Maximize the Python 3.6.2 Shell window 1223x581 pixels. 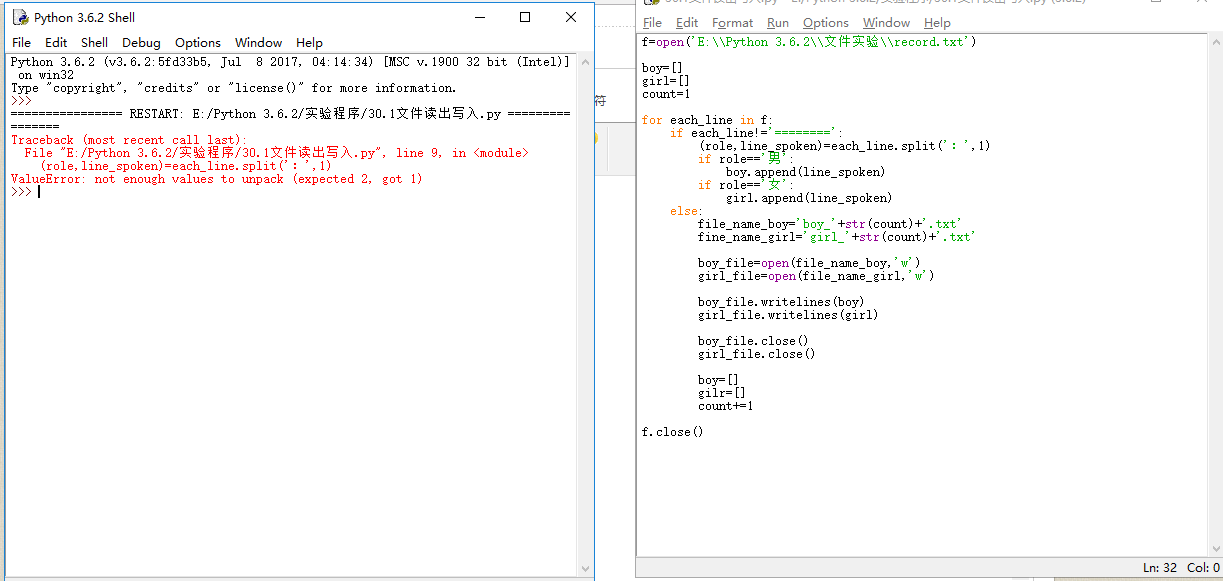pyautogui.click(x=525, y=17)
